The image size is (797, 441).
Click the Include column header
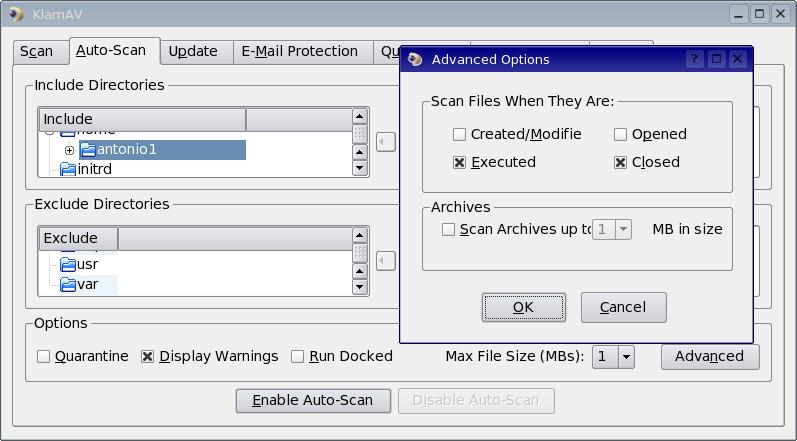(142, 119)
